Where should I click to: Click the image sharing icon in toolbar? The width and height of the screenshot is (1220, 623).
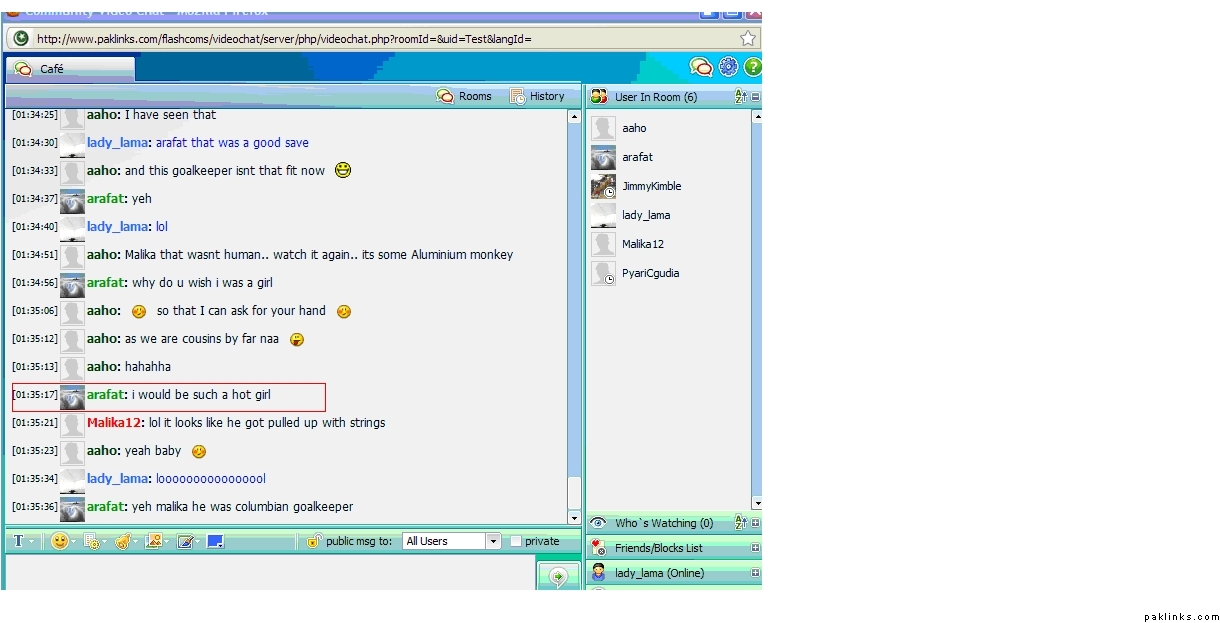tap(153, 541)
